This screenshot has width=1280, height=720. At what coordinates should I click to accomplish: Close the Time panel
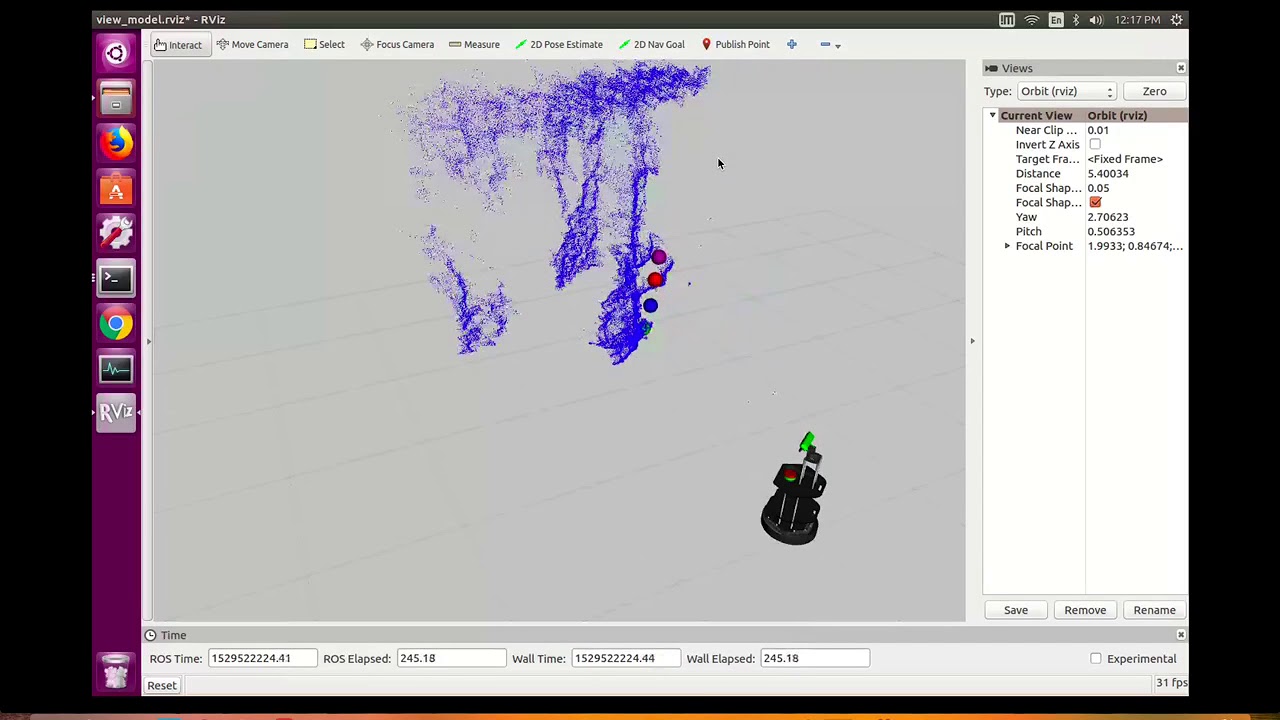1181,635
